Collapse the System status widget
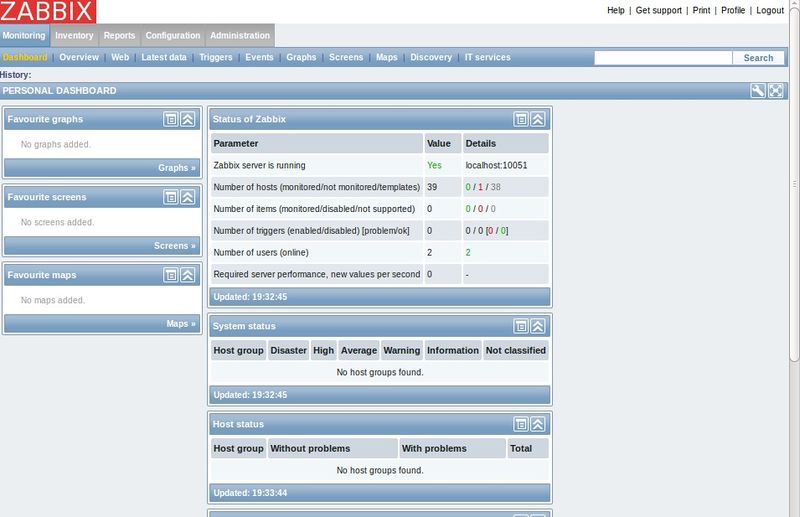Screen dimensions: 800x517 click(538, 326)
